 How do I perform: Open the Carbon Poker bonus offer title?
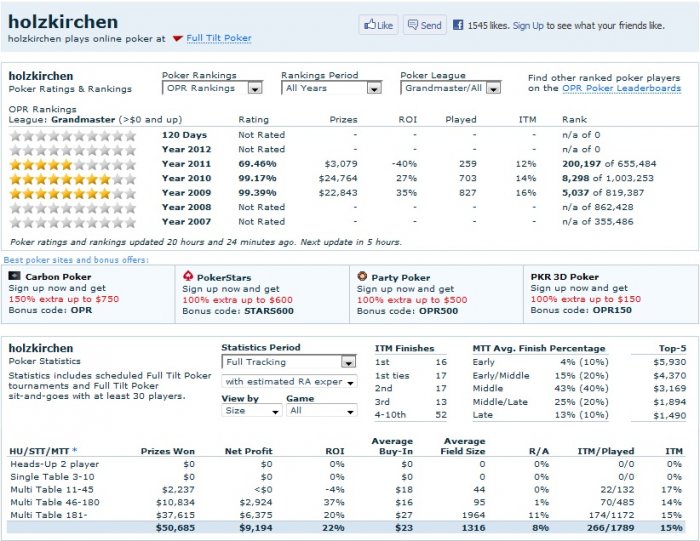point(58,277)
